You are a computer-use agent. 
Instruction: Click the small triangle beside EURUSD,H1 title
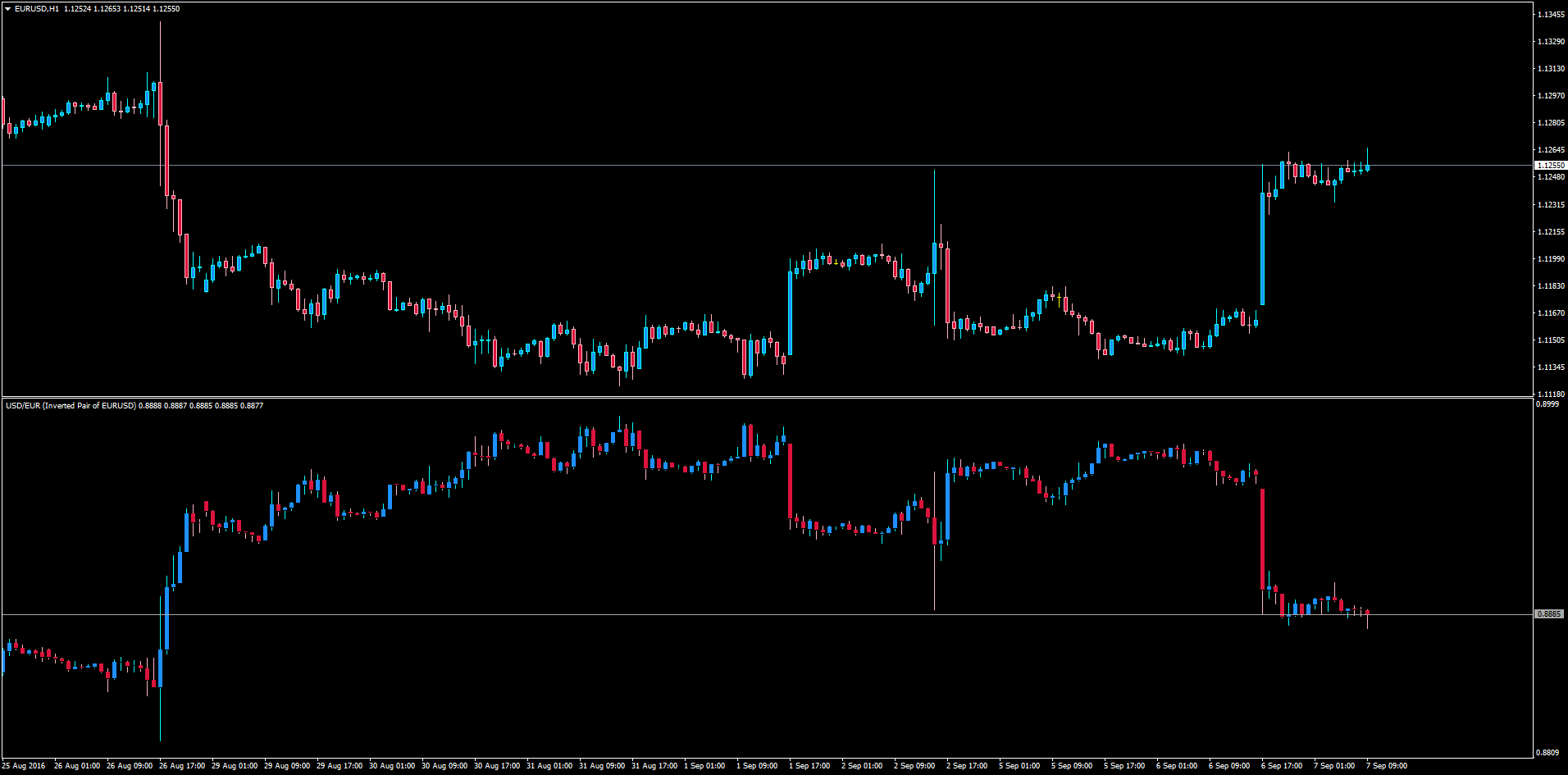(x=8, y=9)
